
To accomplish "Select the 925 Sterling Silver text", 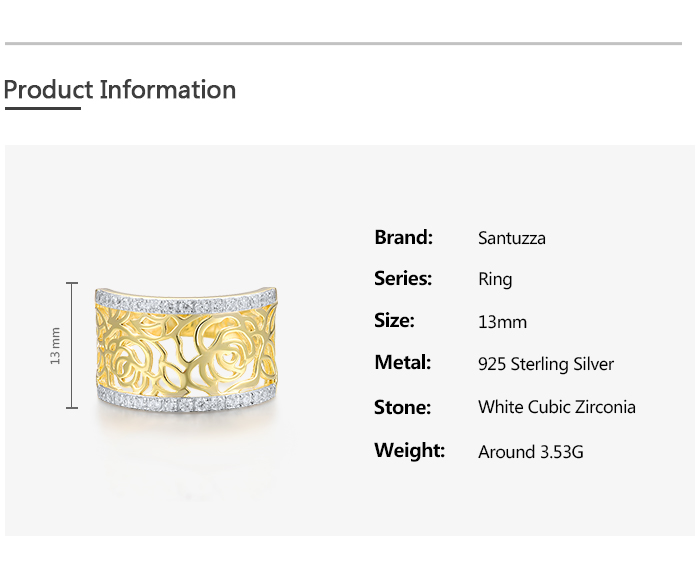I will [546, 364].
